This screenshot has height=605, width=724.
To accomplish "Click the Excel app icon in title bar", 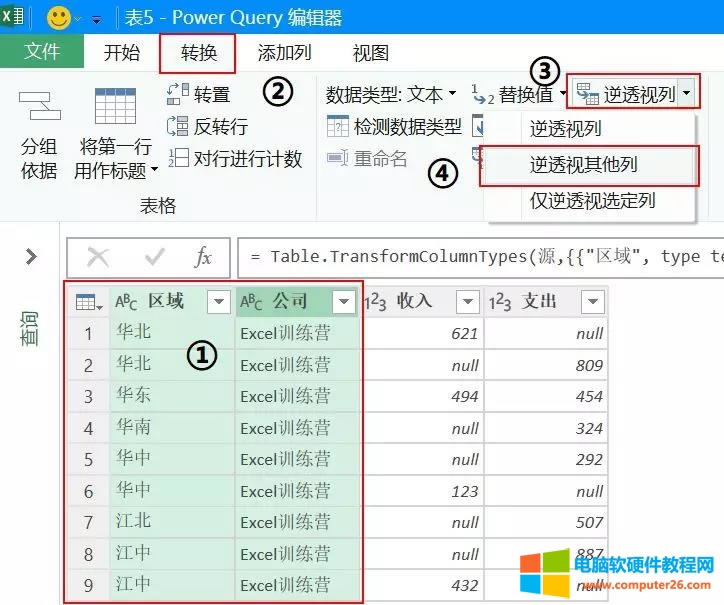I will (x=12, y=16).
